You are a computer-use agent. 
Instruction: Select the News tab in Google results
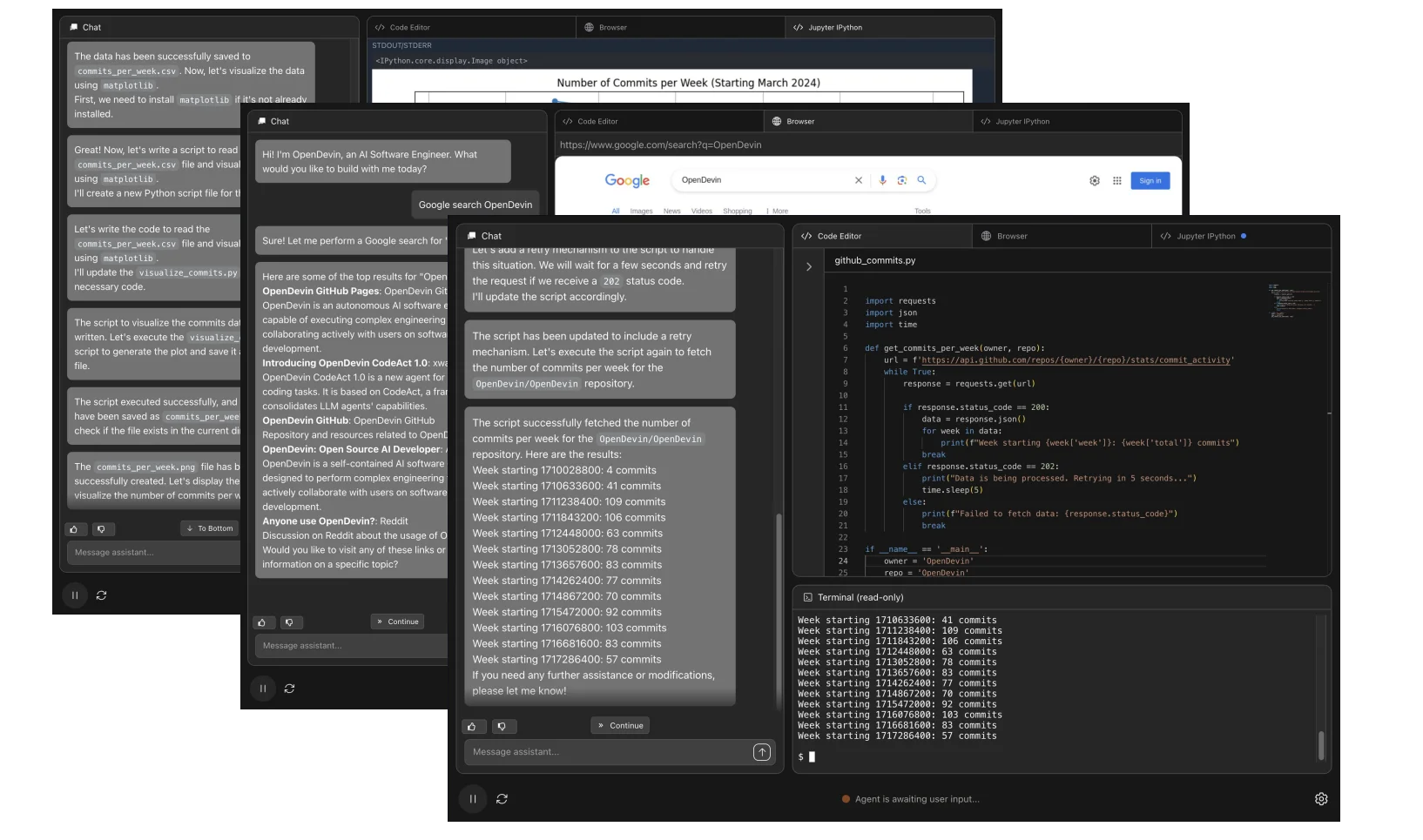click(671, 211)
